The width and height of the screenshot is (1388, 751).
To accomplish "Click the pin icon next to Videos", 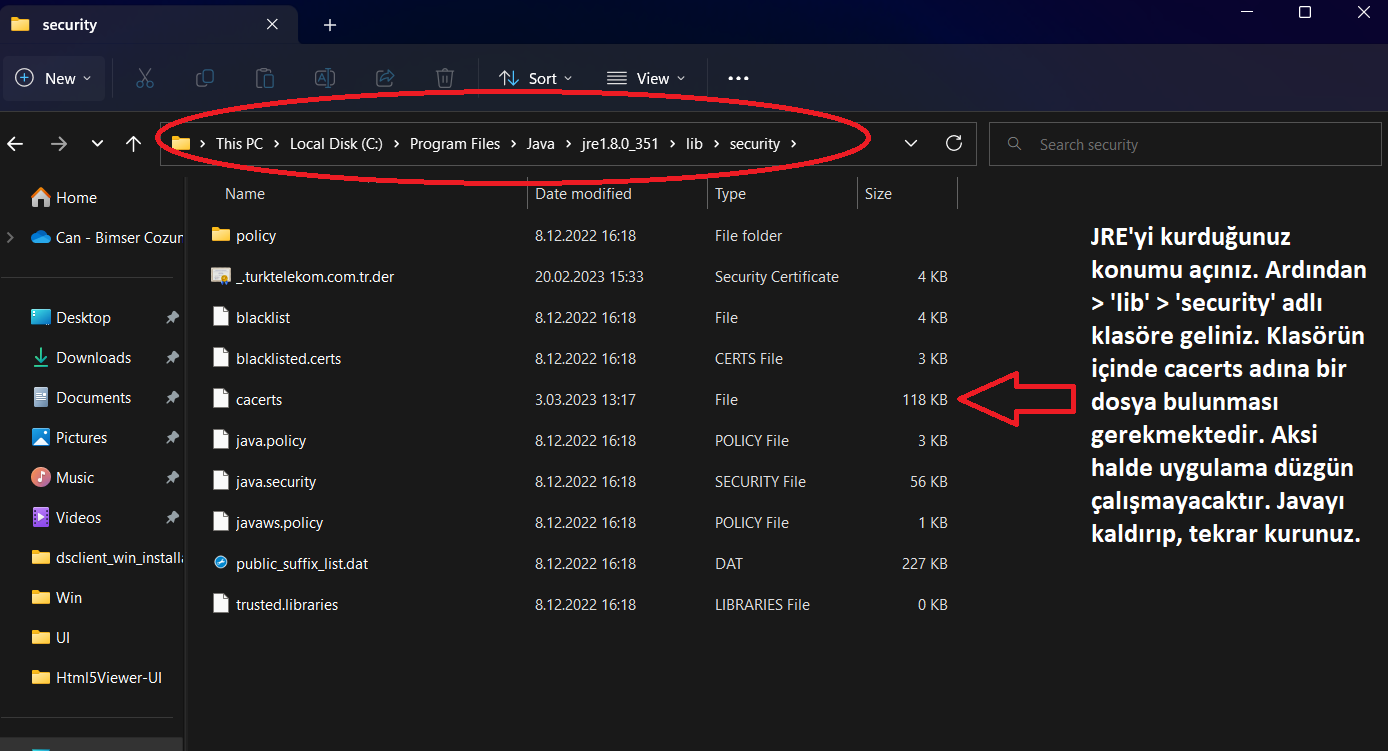I will 172,517.
